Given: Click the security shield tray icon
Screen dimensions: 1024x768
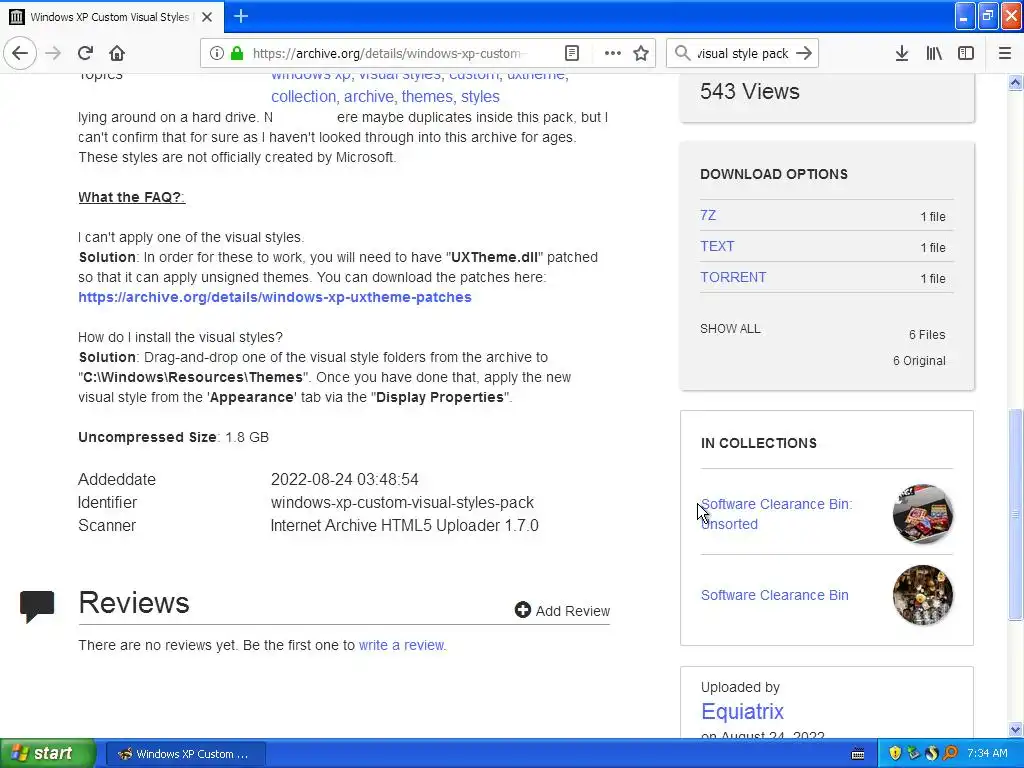Looking at the screenshot, I should [x=895, y=754].
